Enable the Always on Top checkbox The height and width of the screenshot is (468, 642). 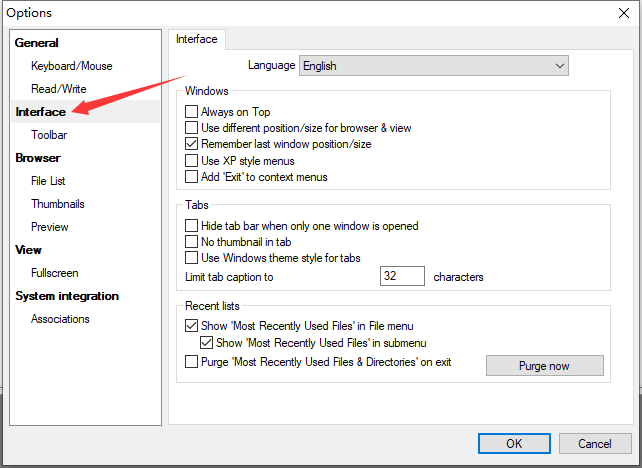[192, 113]
